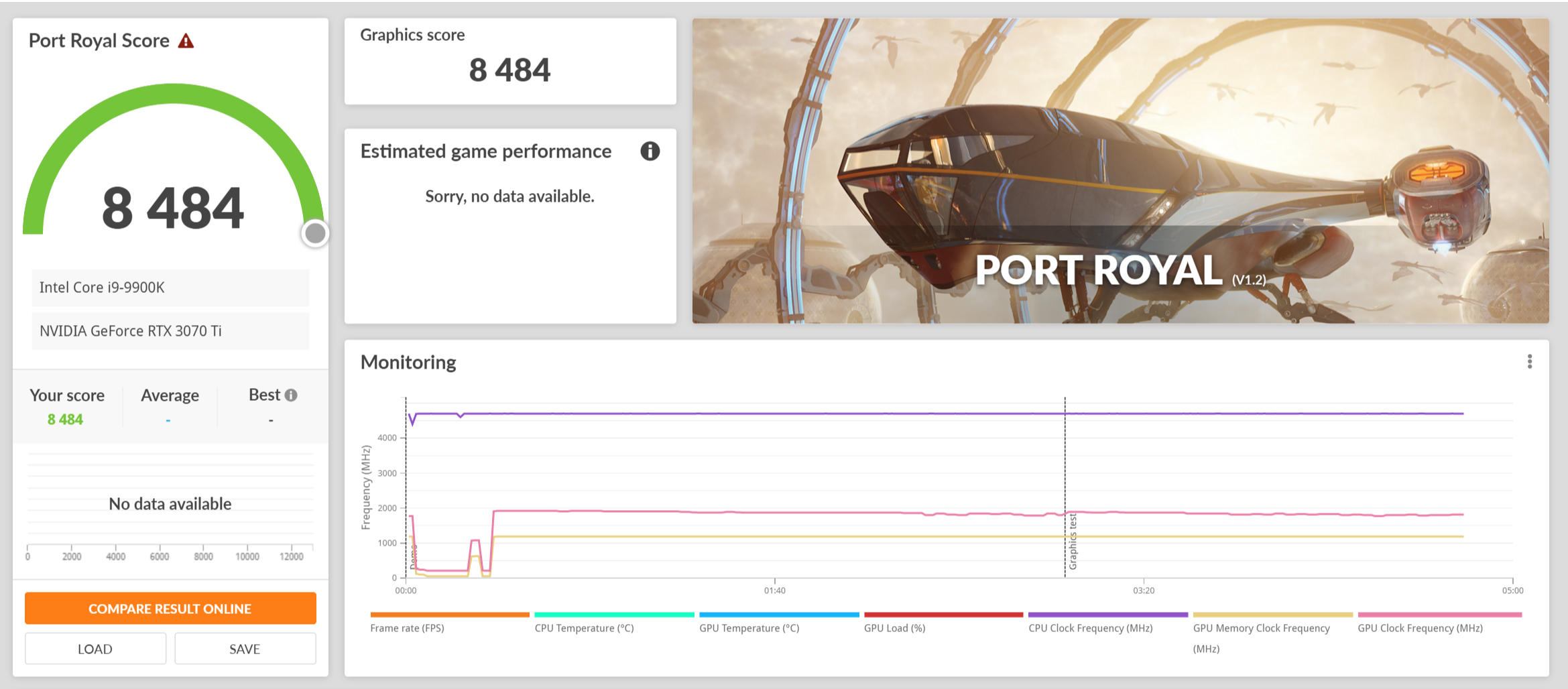Image resolution: width=1568 pixels, height=689 pixels.
Task: Click the Your score column label
Action: pyautogui.click(x=67, y=395)
